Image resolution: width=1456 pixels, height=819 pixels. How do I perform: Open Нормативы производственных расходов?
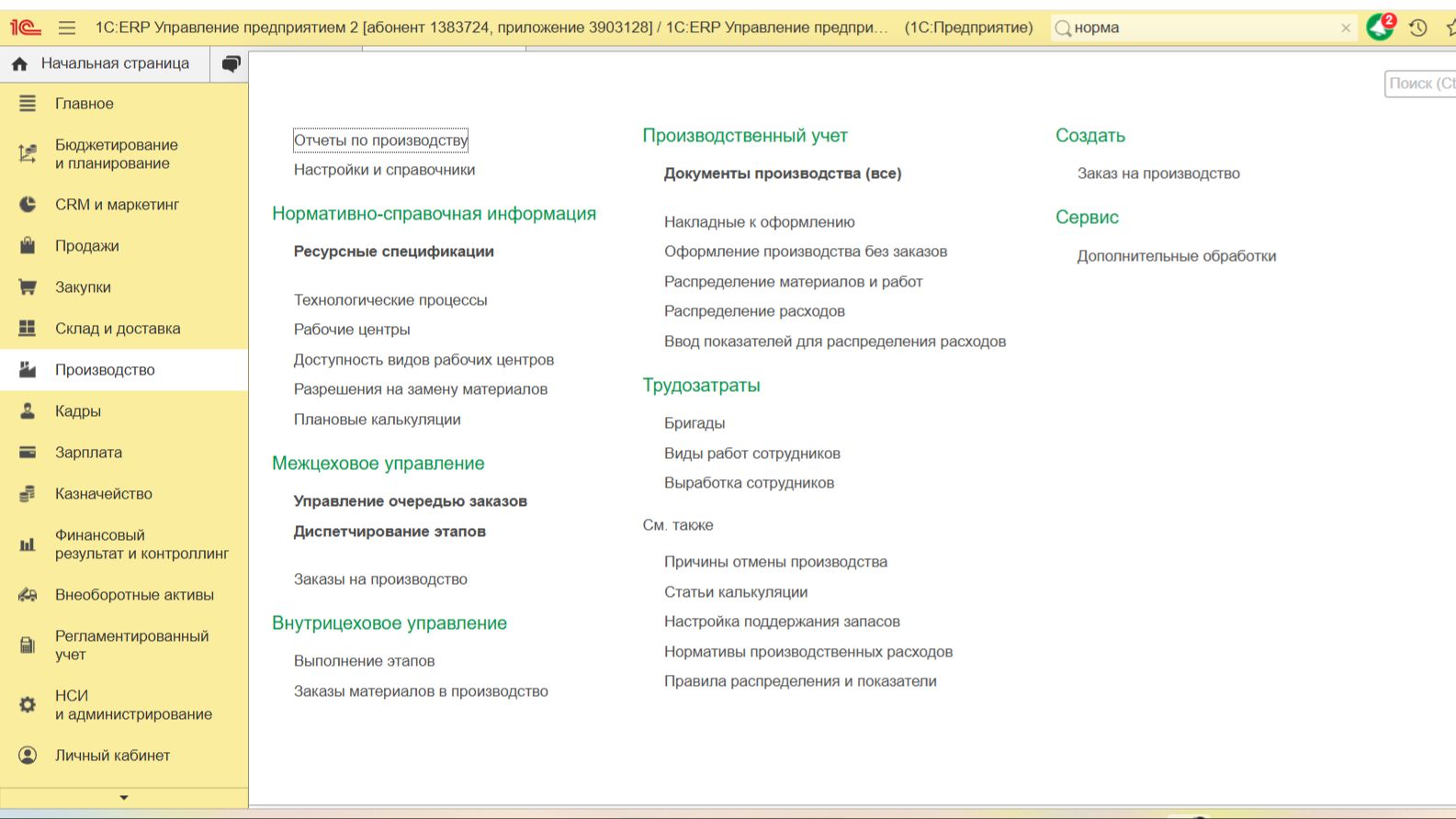pyautogui.click(x=808, y=652)
